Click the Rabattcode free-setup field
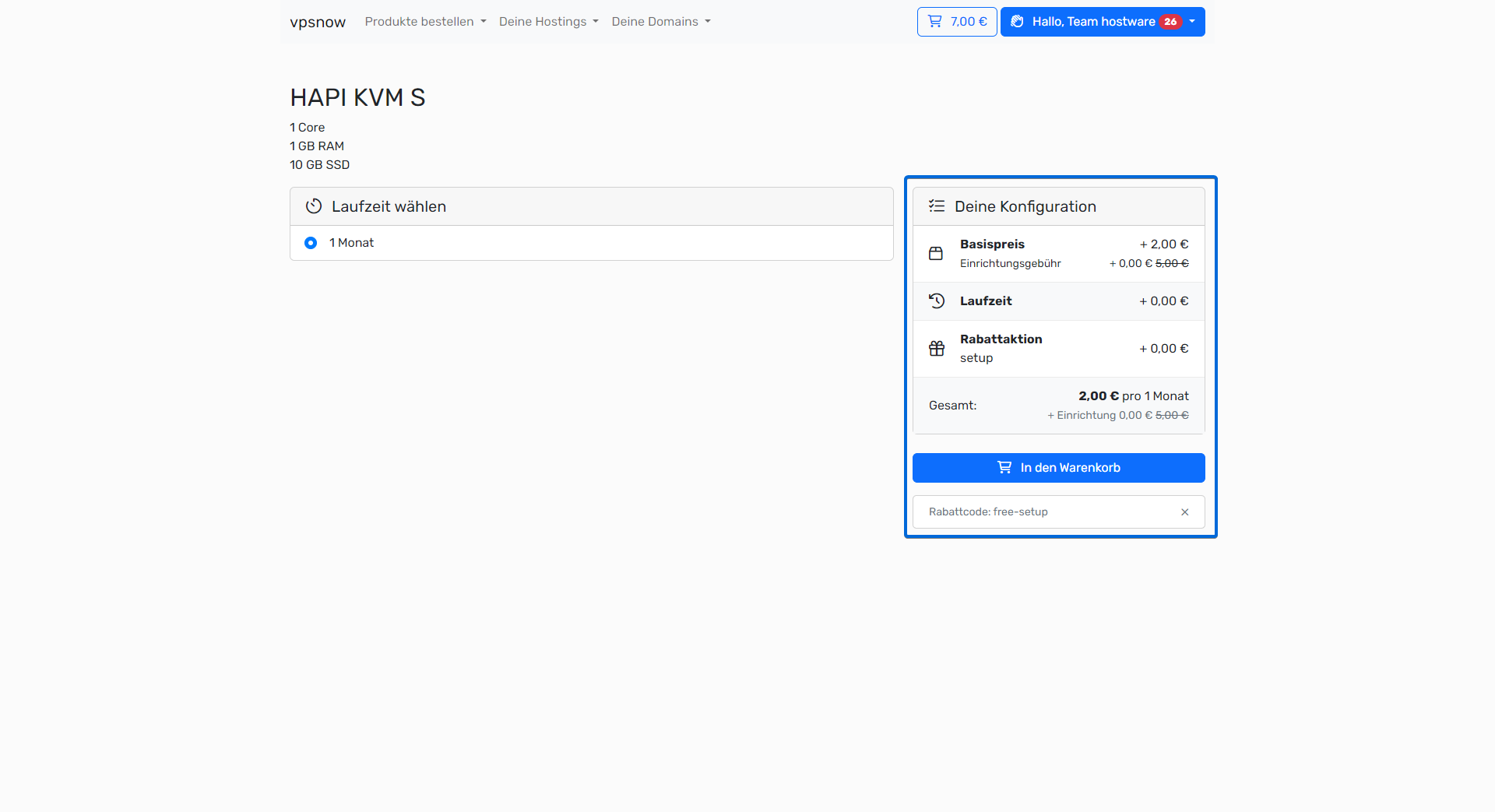1495x812 pixels. 1043,512
